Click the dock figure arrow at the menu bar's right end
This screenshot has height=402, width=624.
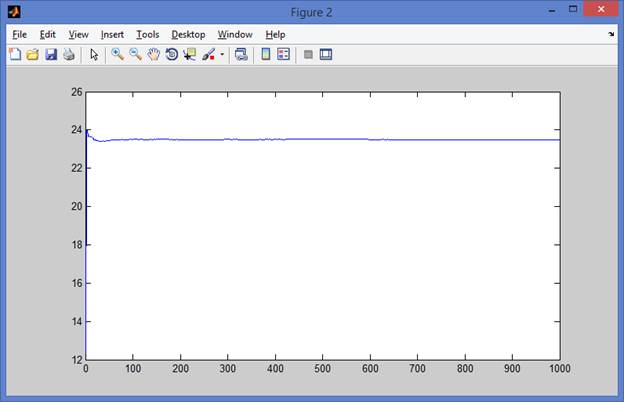tap(611, 35)
